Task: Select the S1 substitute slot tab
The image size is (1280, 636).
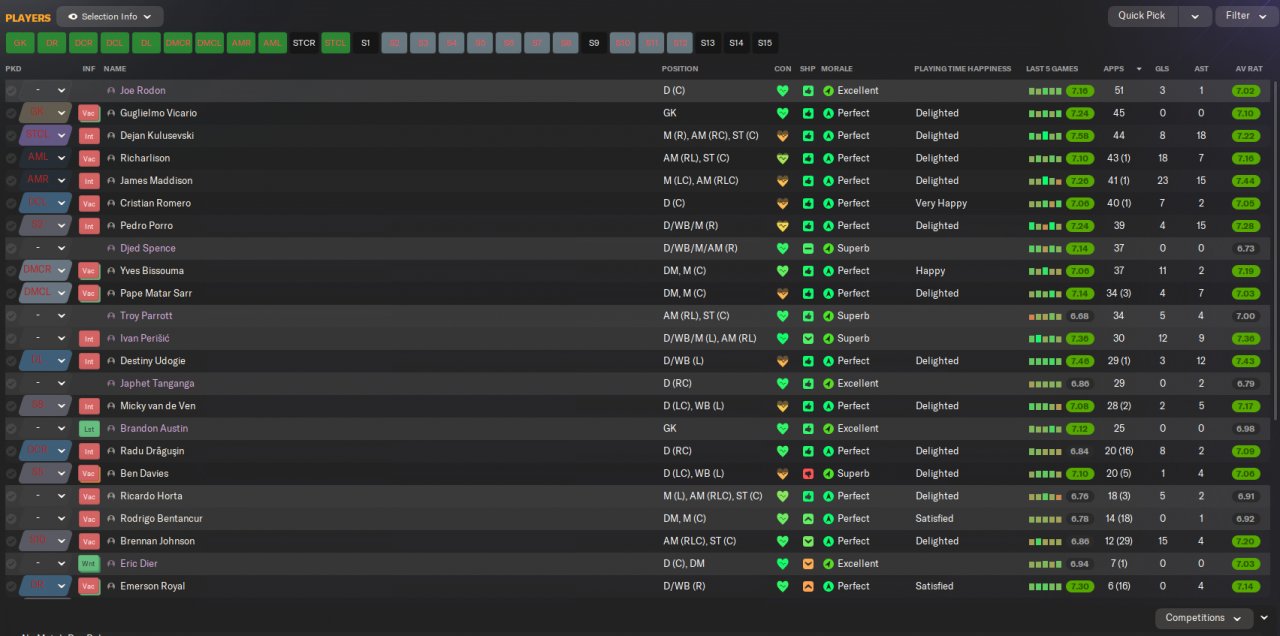Action: coord(366,43)
